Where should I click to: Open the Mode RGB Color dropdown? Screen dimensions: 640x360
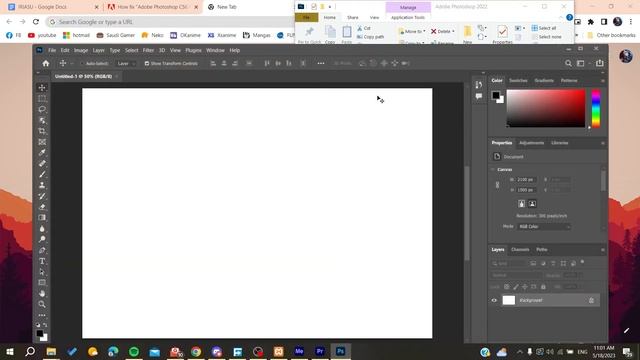click(544, 227)
